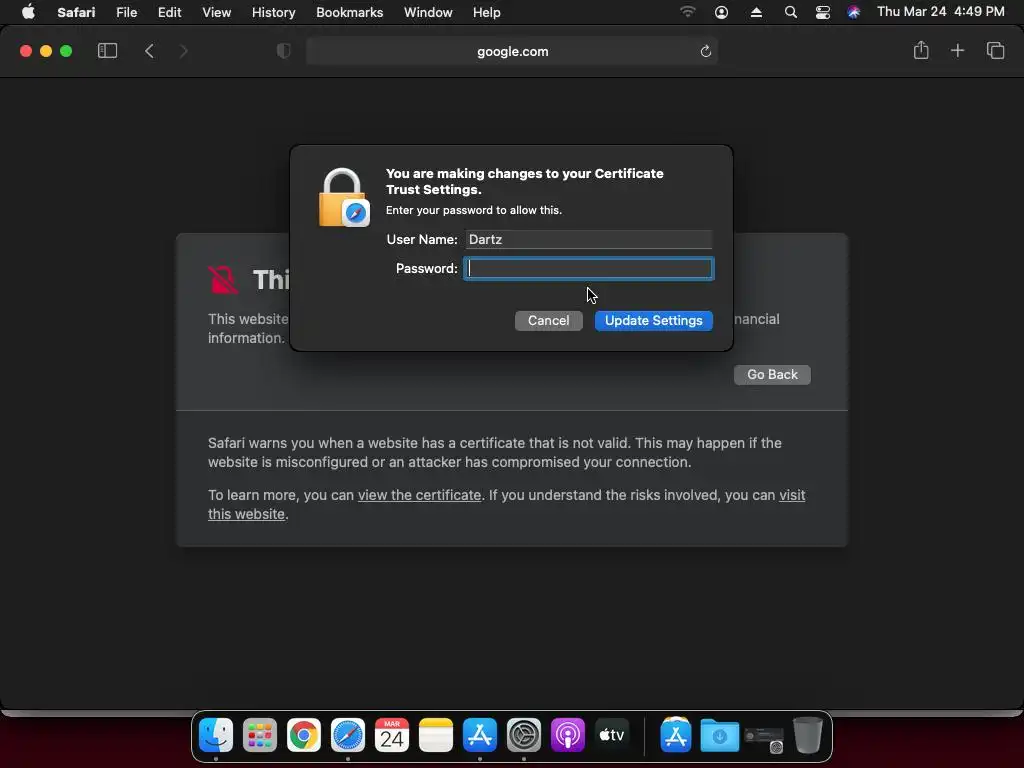Open Notes from the Dock

[436, 735]
